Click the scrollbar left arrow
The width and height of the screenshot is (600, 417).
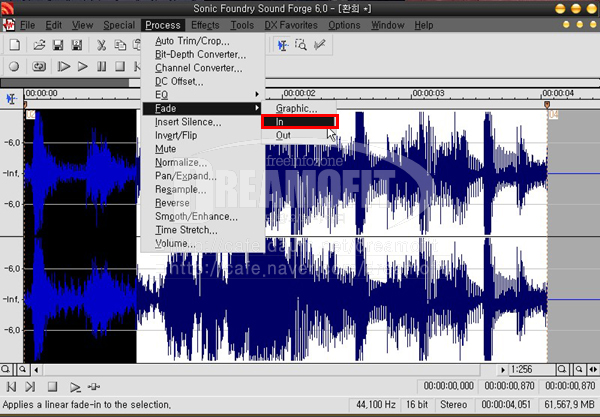[x=37, y=370]
